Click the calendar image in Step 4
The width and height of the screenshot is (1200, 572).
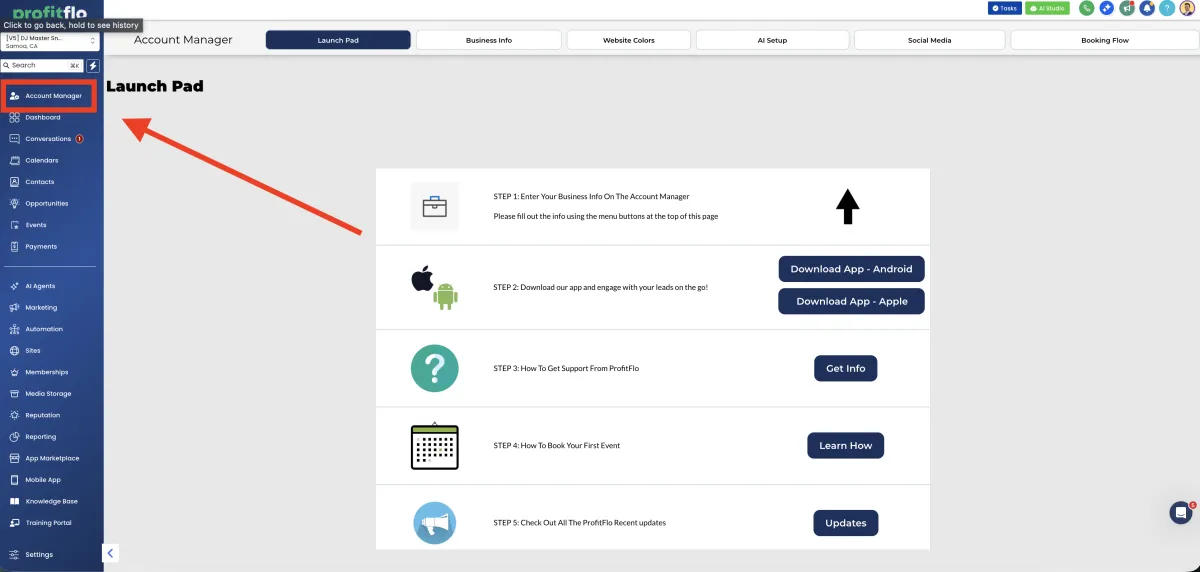[x=435, y=446]
